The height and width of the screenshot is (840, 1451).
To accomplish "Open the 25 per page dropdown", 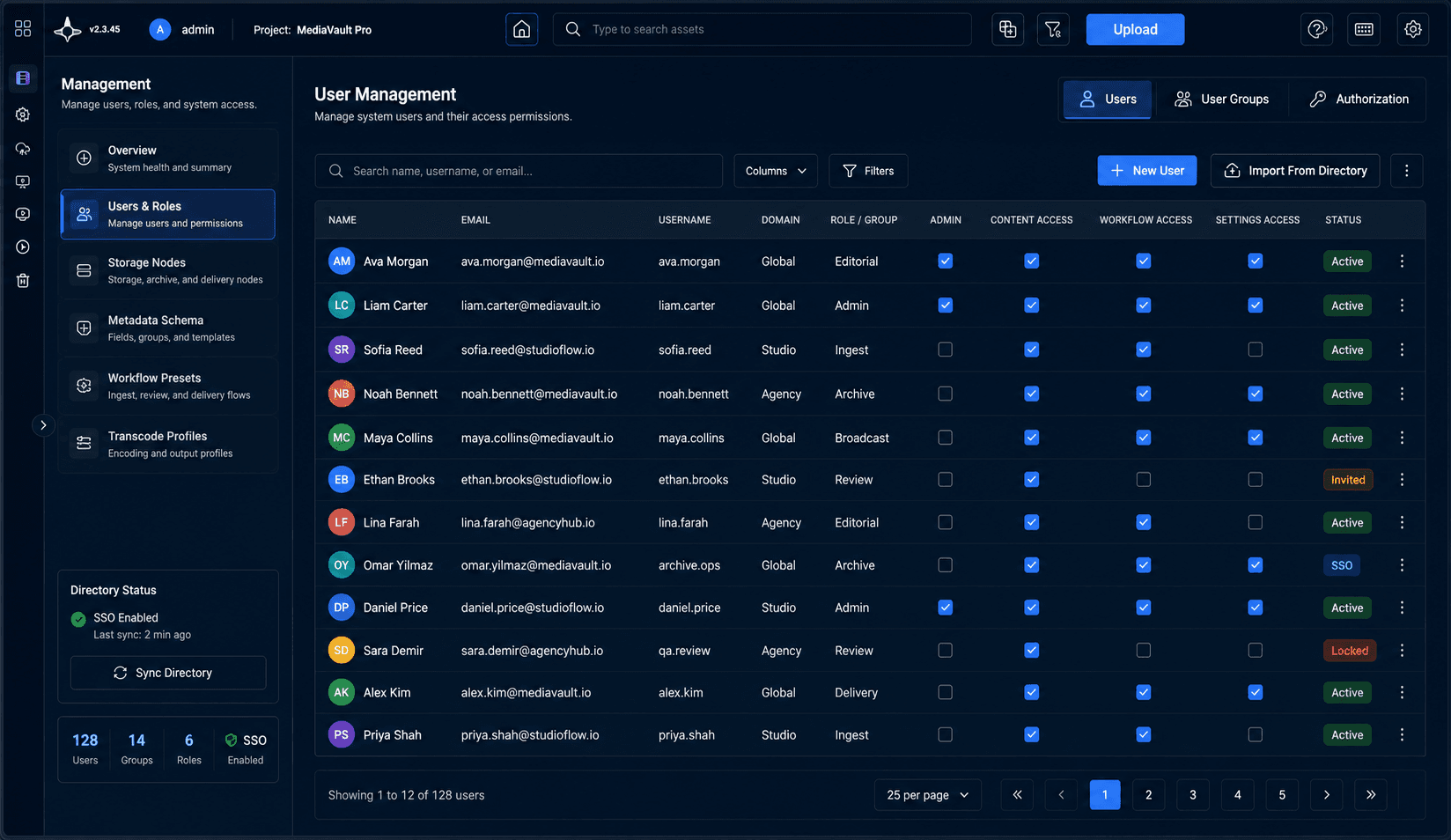I will click(927, 795).
